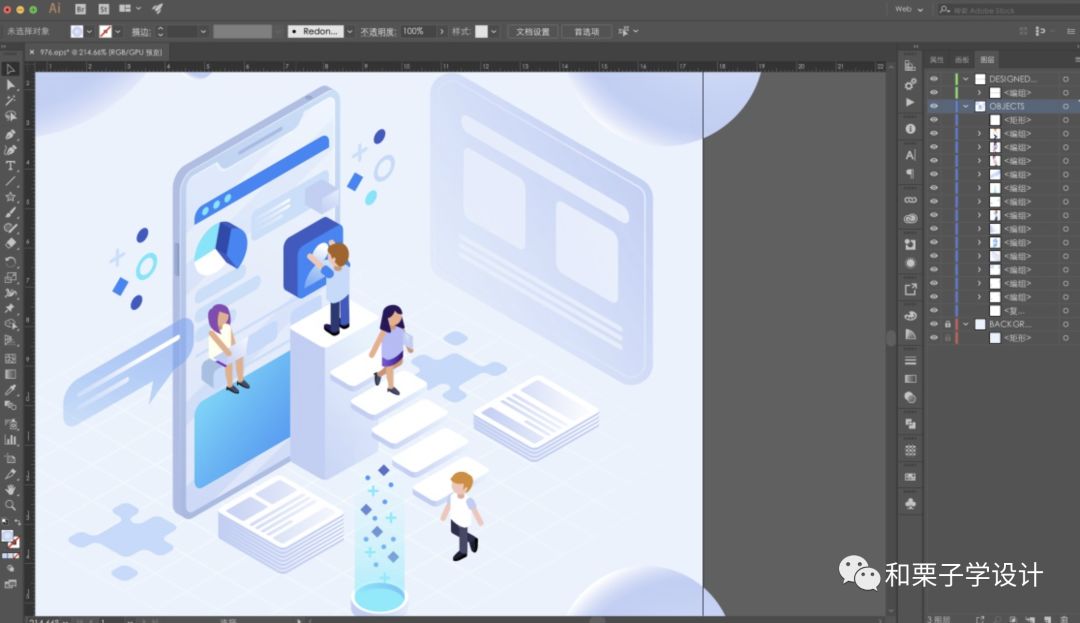Click the control bar stroke swatch

click(x=105, y=32)
